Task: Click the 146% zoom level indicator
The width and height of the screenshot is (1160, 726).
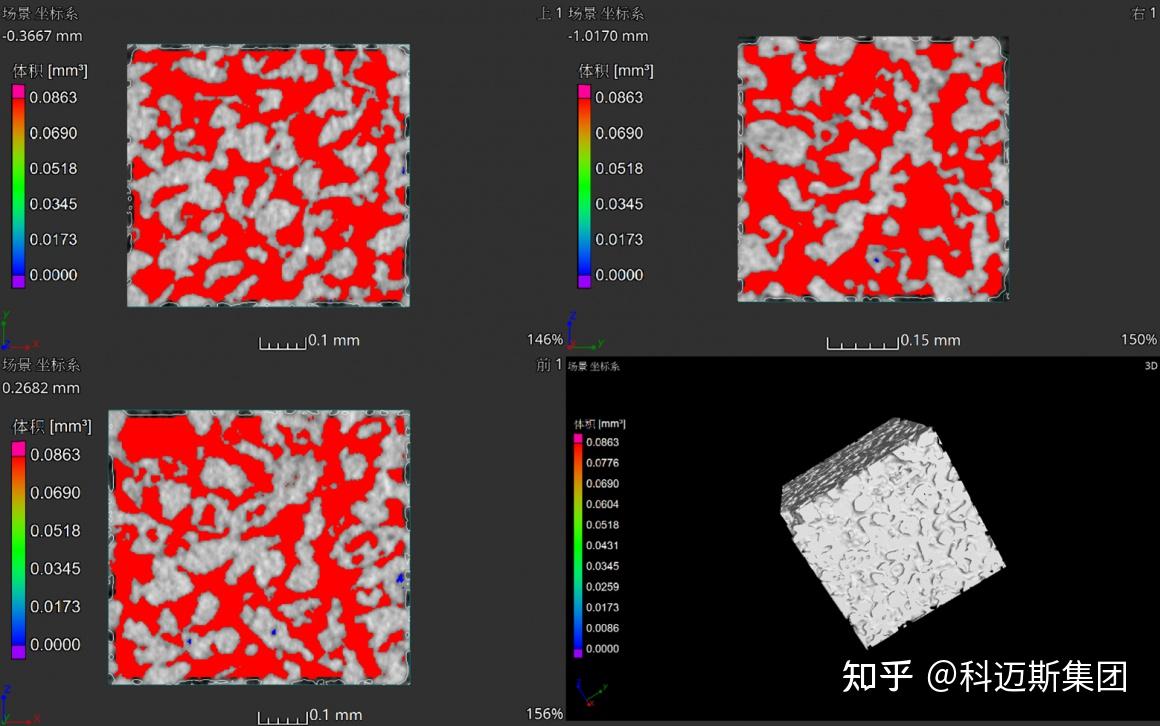Action: click(x=543, y=340)
